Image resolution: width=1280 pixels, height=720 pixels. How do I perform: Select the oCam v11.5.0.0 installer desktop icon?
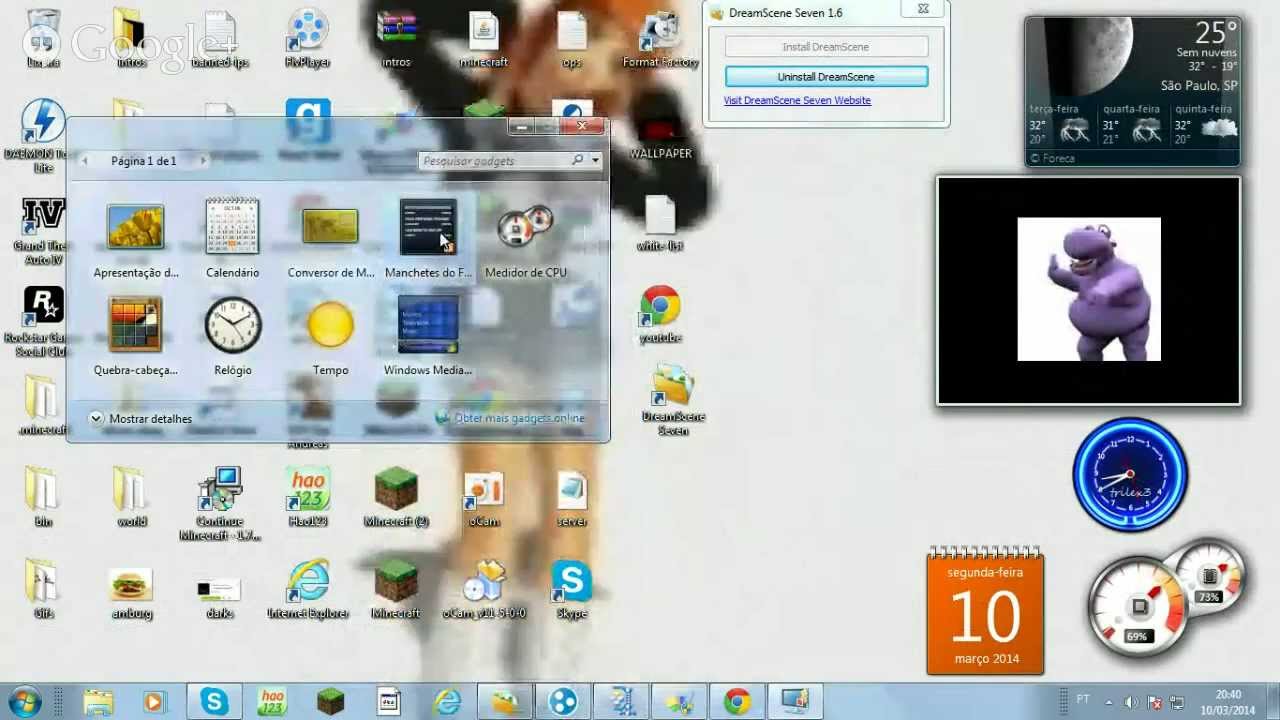coord(484,589)
